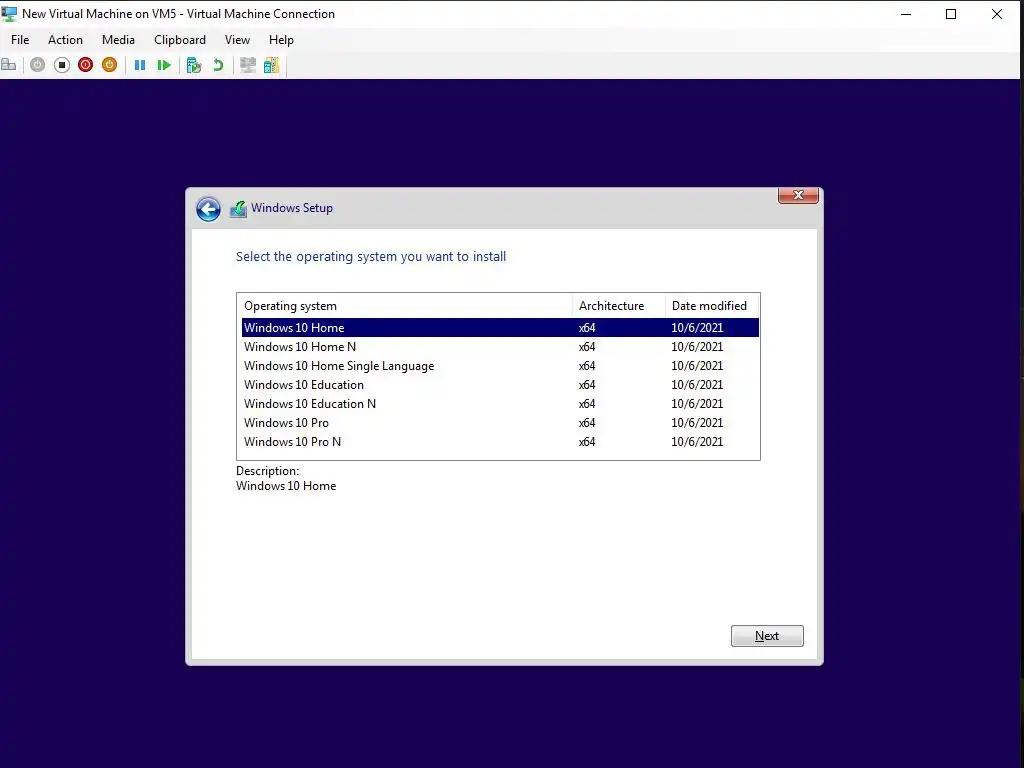
Task: Select Windows 10 Home row
Action: pyautogui.click(x=500, y=328)
